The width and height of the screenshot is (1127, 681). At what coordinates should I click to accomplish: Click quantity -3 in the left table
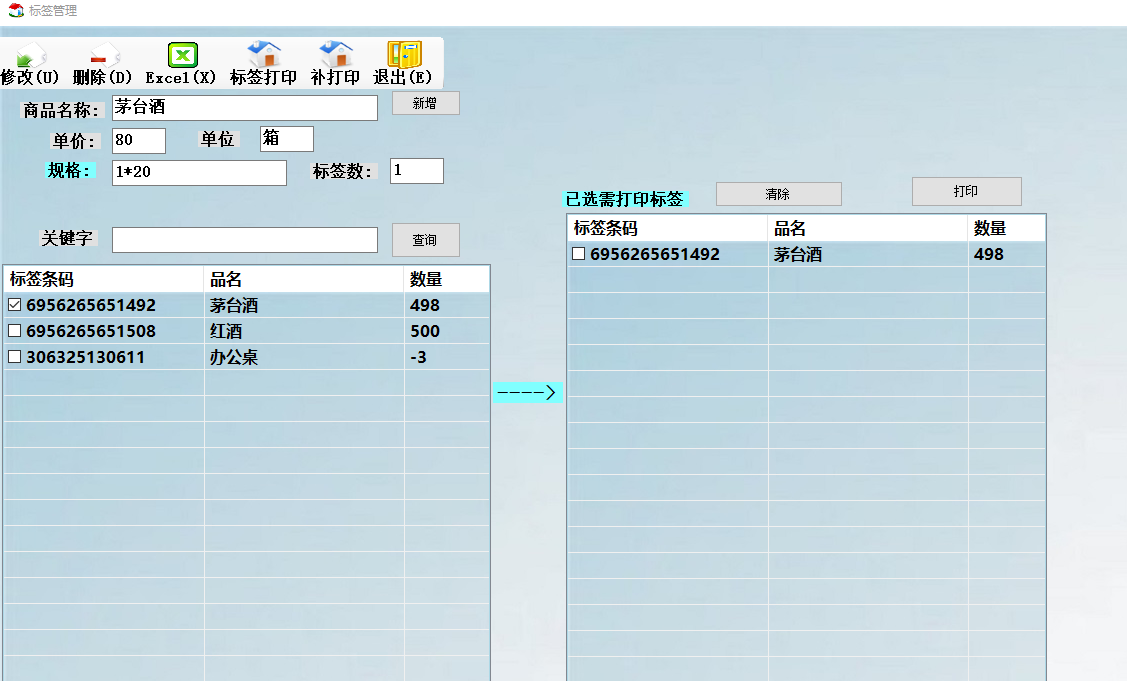[x=418, y=357]
